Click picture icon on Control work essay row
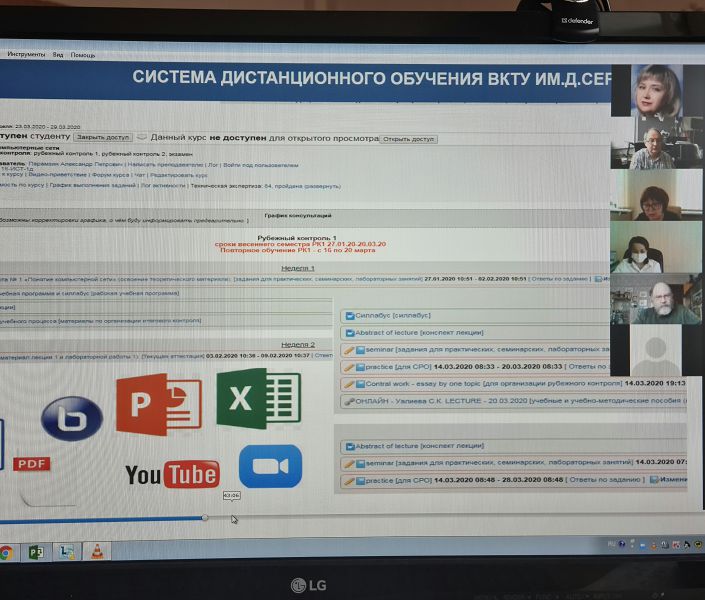 pyautogui.click(x=360, y=385)
